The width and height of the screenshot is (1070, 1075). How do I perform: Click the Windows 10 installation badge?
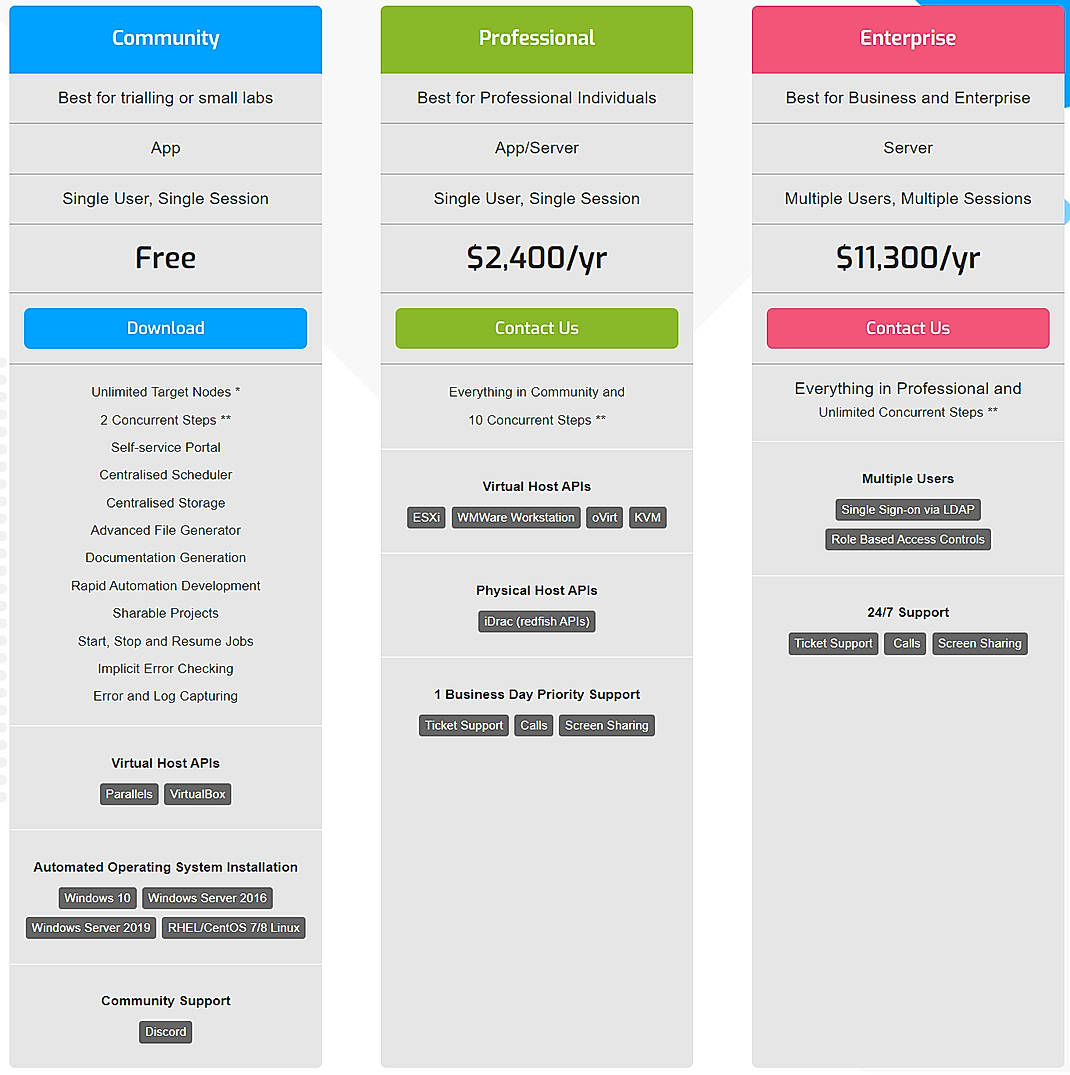(97, 898)
